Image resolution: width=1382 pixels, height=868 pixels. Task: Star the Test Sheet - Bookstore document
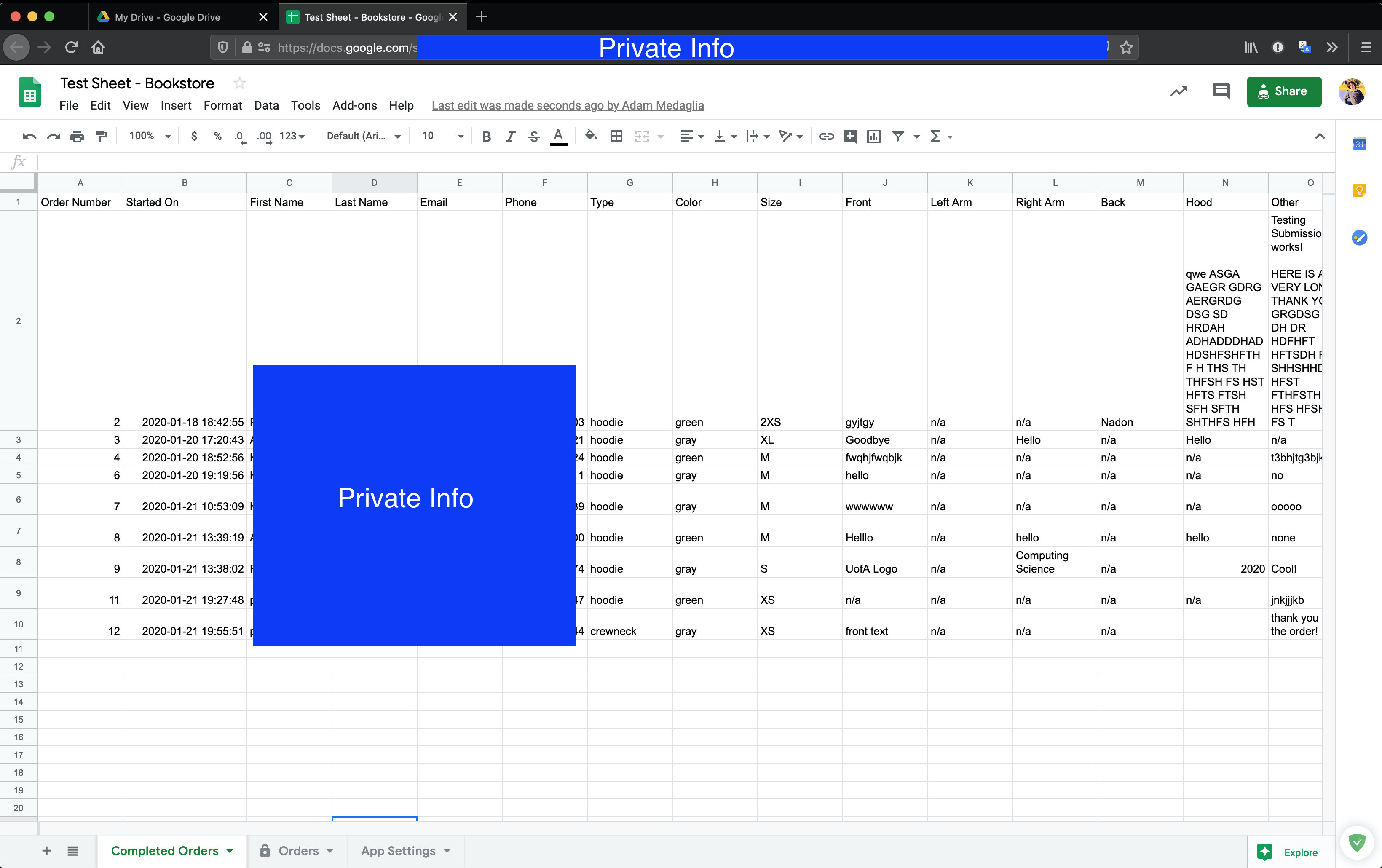[x=239, y=83]
